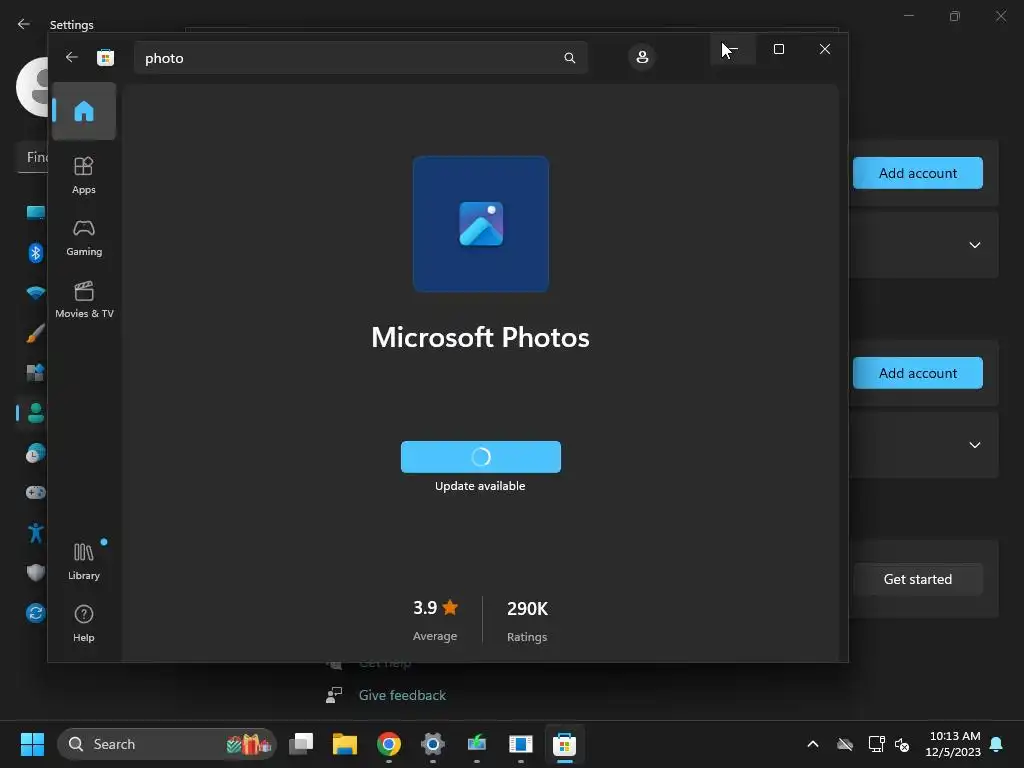Open the Gaming section in Store sidebar
The height and width of the screenshot is (768, 1024).
pyautogui.click(x=84, y=238)
